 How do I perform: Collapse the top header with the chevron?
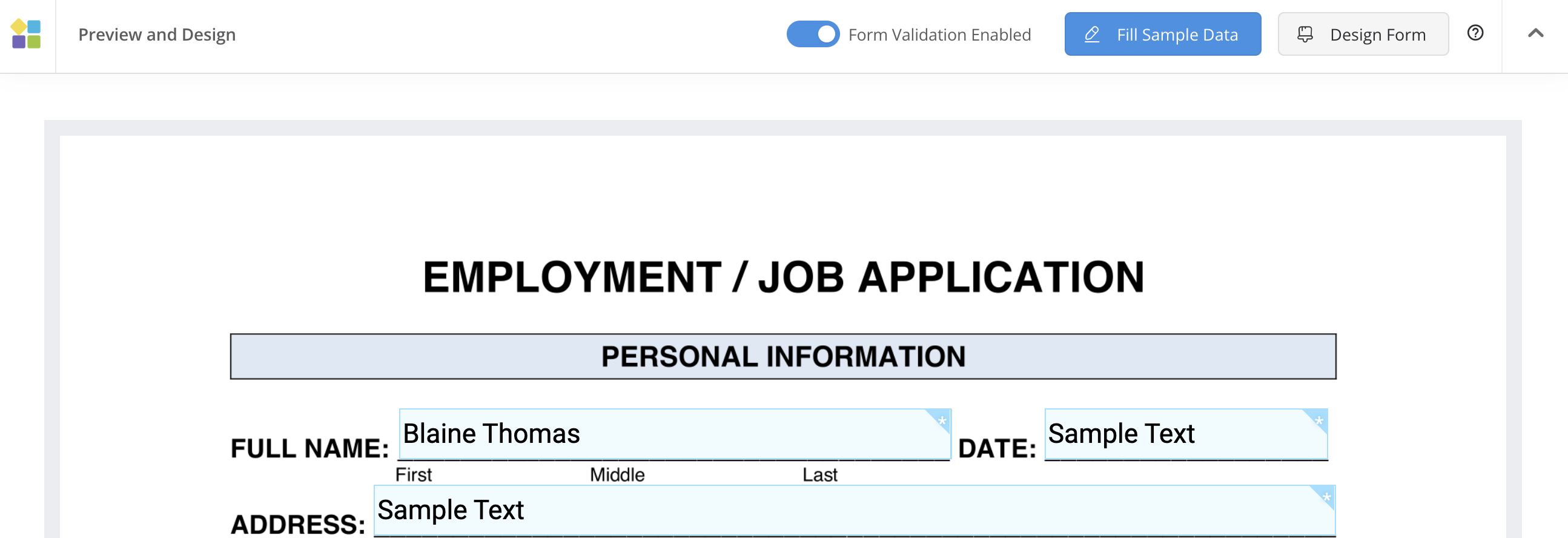point(1535,33)
